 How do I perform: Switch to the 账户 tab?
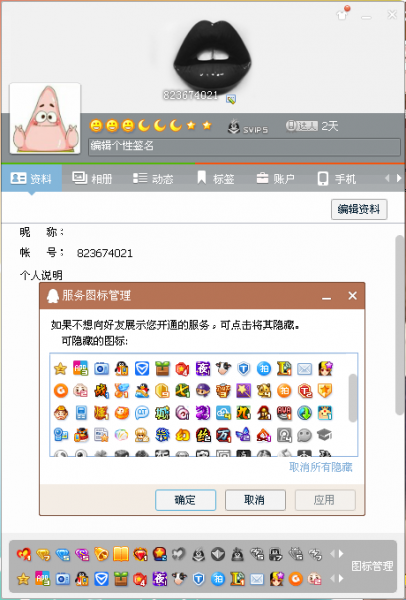[x=276, y=178]
